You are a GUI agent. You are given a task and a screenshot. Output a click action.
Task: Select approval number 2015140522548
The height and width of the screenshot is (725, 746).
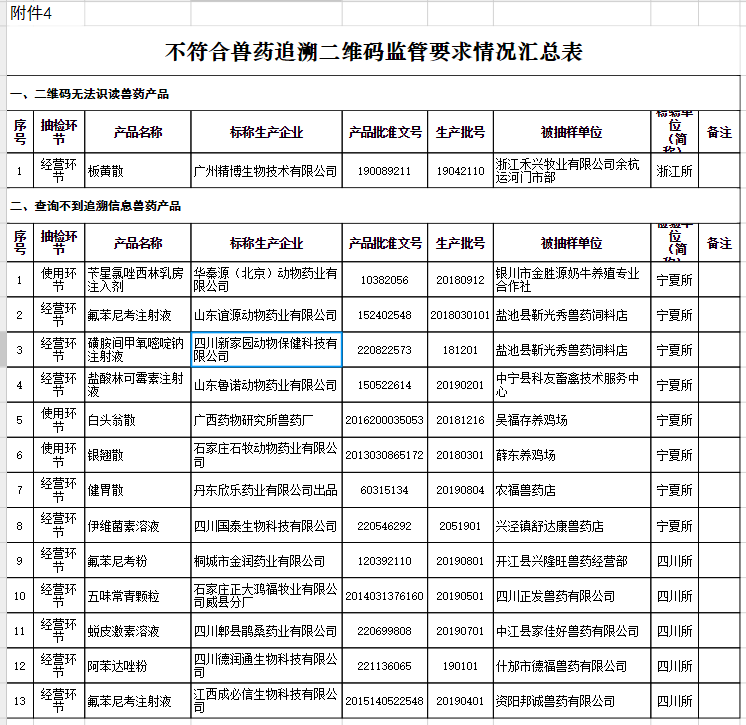click(384, 701)
